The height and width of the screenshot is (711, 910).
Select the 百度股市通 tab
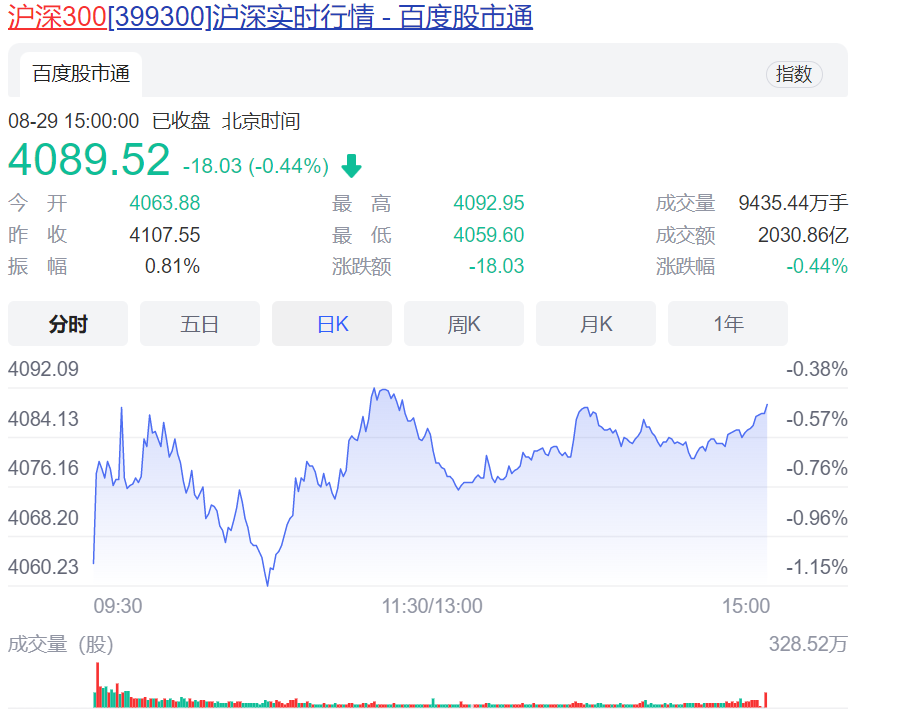[x=81, y=74]
